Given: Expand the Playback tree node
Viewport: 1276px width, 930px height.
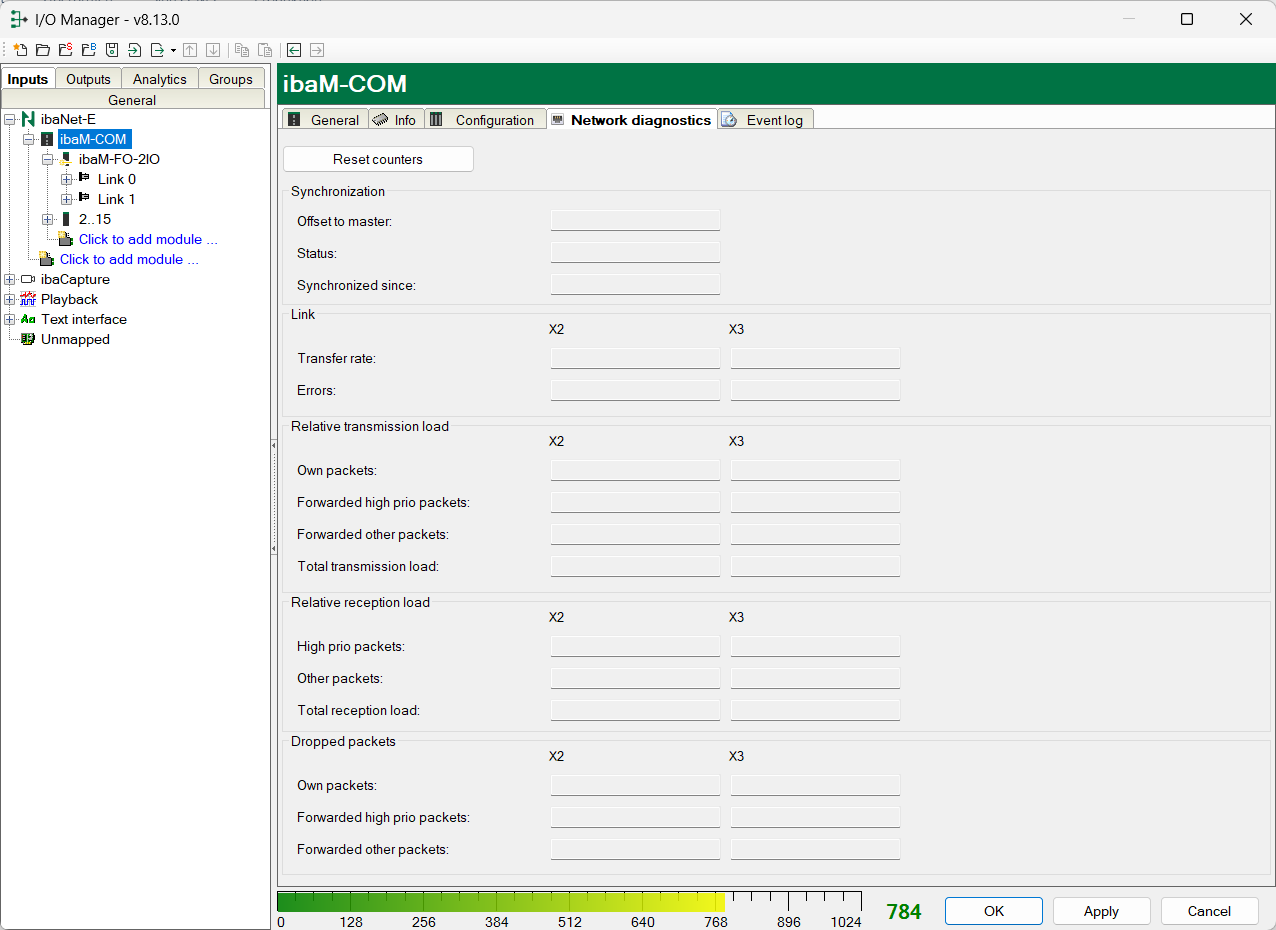Looking at the screenshot, I should [x=10, y=299].
